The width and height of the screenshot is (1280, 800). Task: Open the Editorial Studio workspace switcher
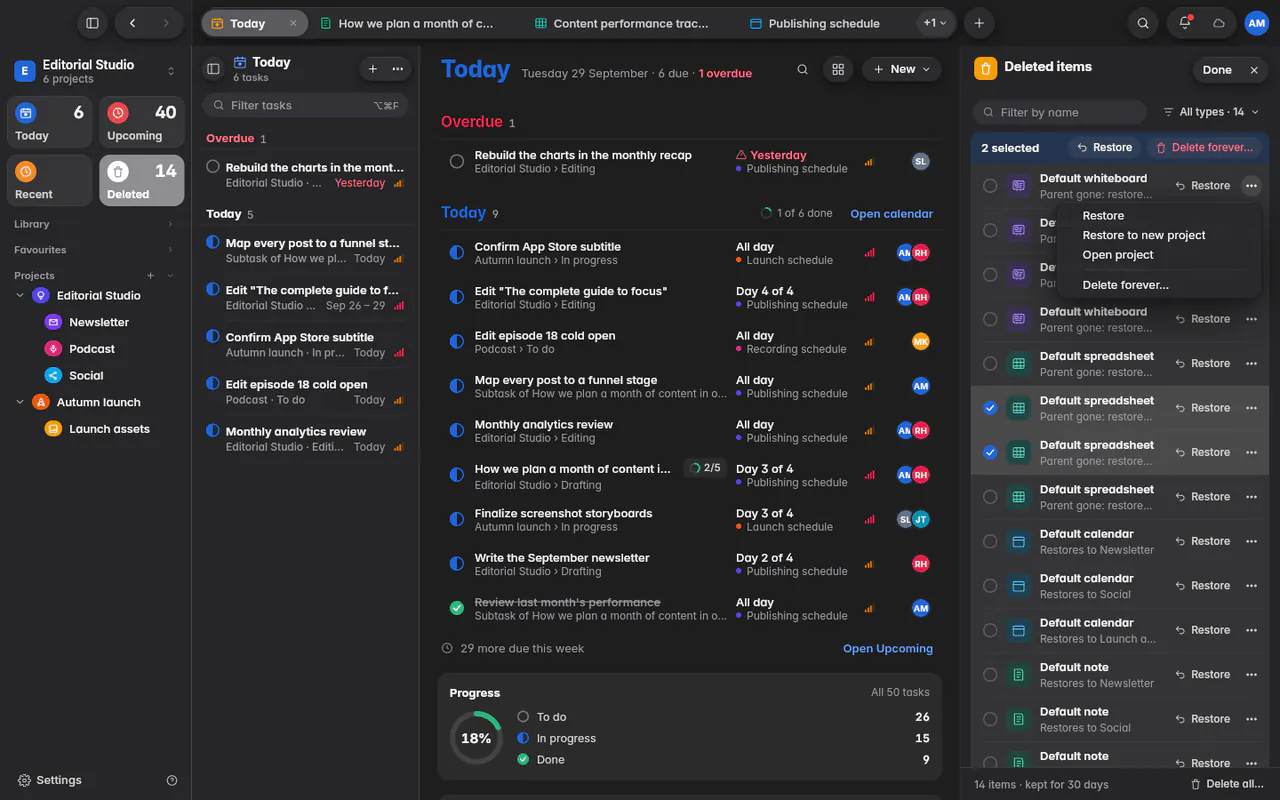click(95, 71)
